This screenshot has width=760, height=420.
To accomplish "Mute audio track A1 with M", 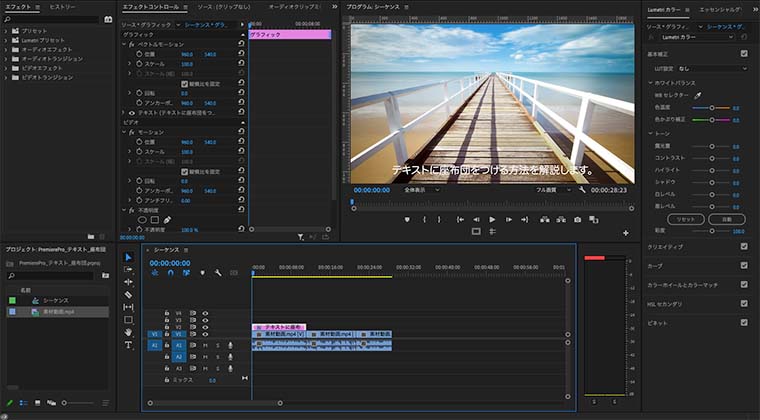I will (205, 345).
